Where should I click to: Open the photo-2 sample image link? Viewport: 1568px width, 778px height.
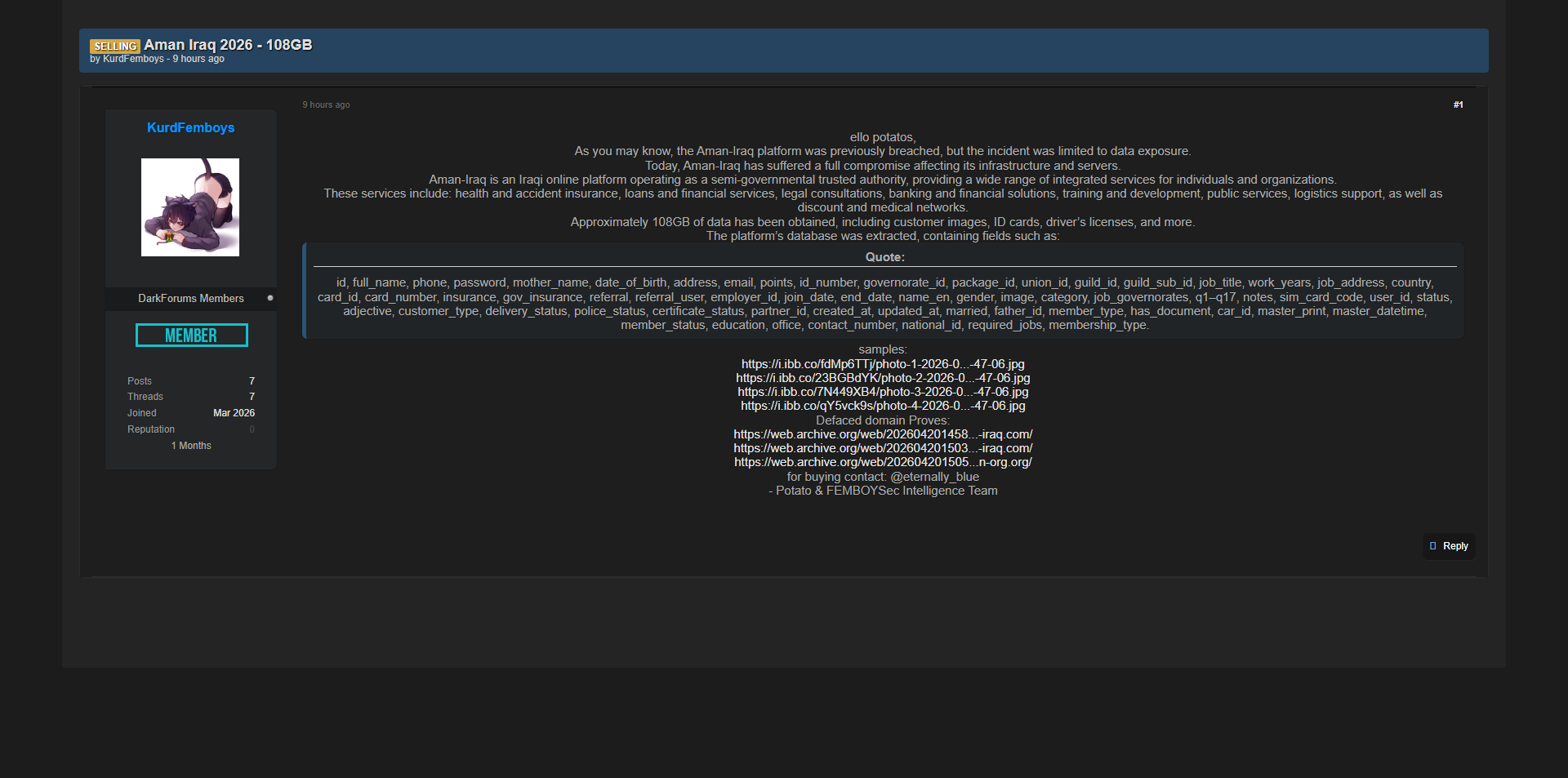tap(882, 378)
